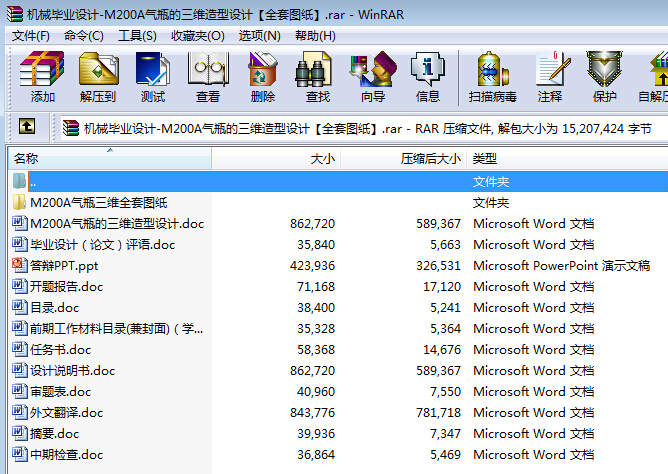Open the Options 选项(N) menu
The height and width of the screenshot is (474, 668).
coord(259,36)
